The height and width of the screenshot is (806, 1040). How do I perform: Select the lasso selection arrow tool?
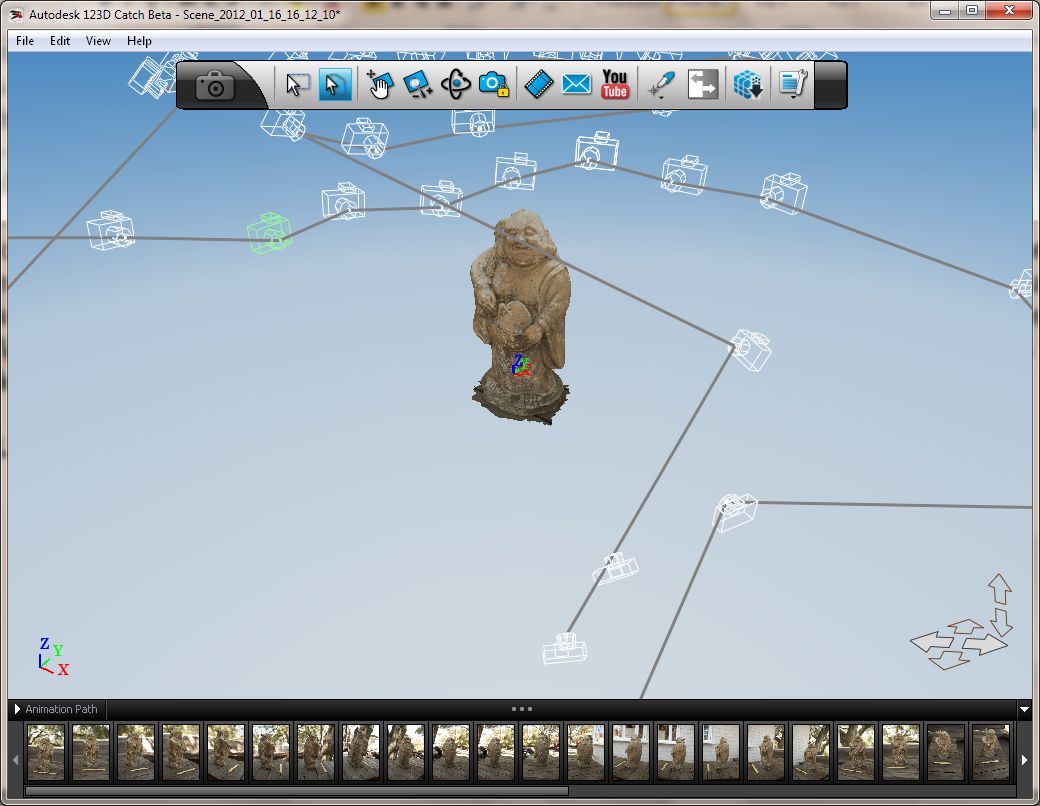(335, 85)
